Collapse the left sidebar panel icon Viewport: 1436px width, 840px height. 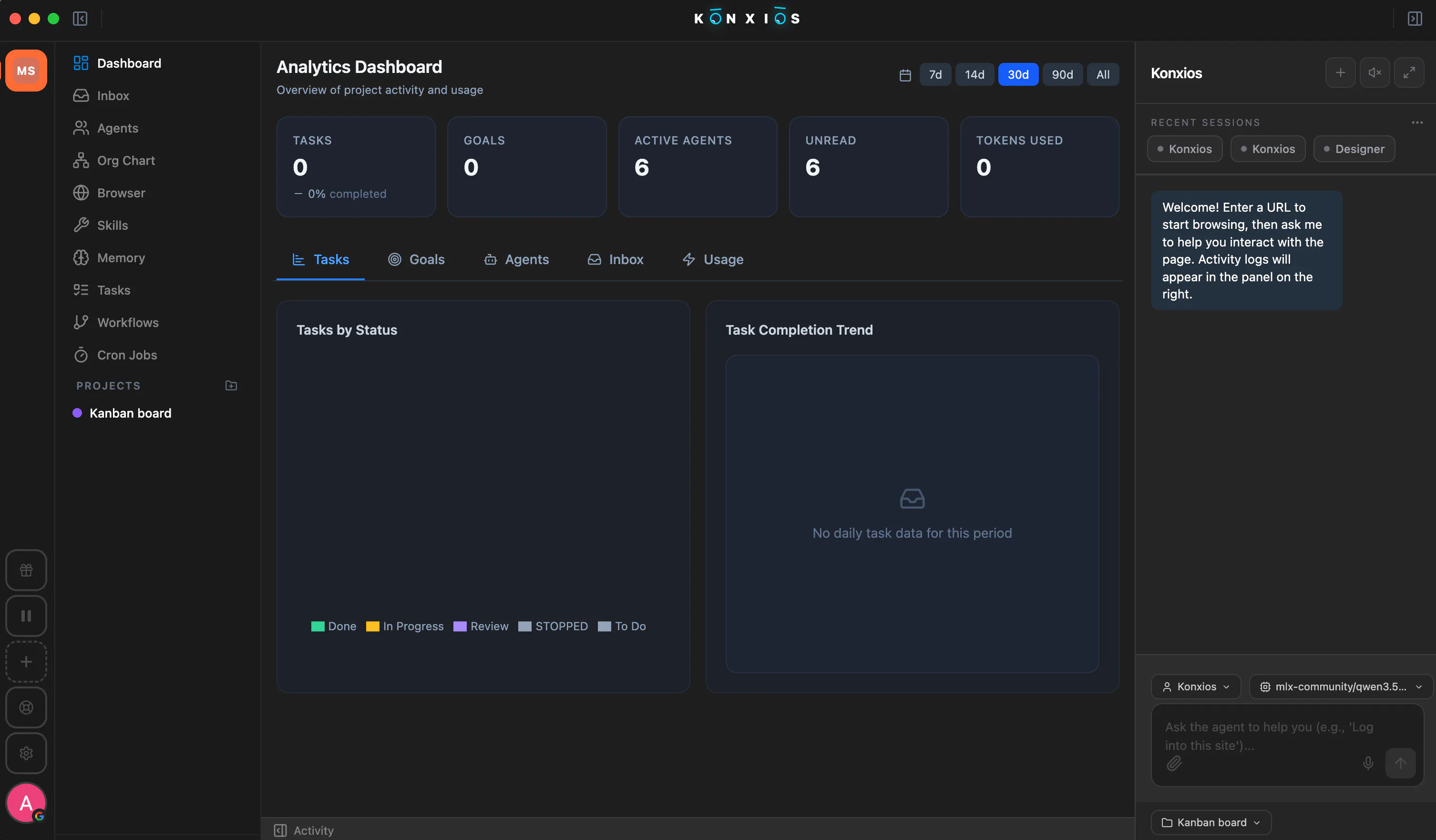[80, 19]
